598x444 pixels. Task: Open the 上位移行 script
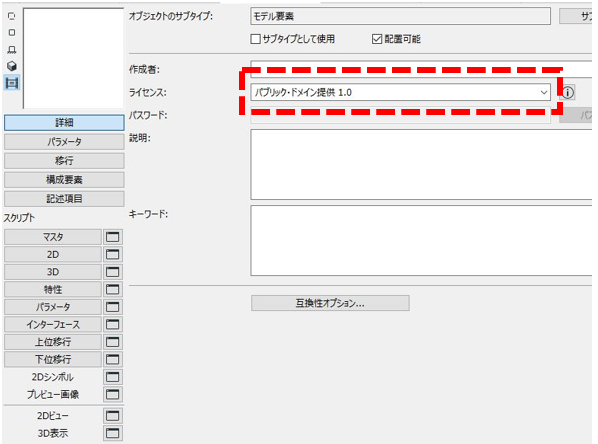[x=53, y=342]
